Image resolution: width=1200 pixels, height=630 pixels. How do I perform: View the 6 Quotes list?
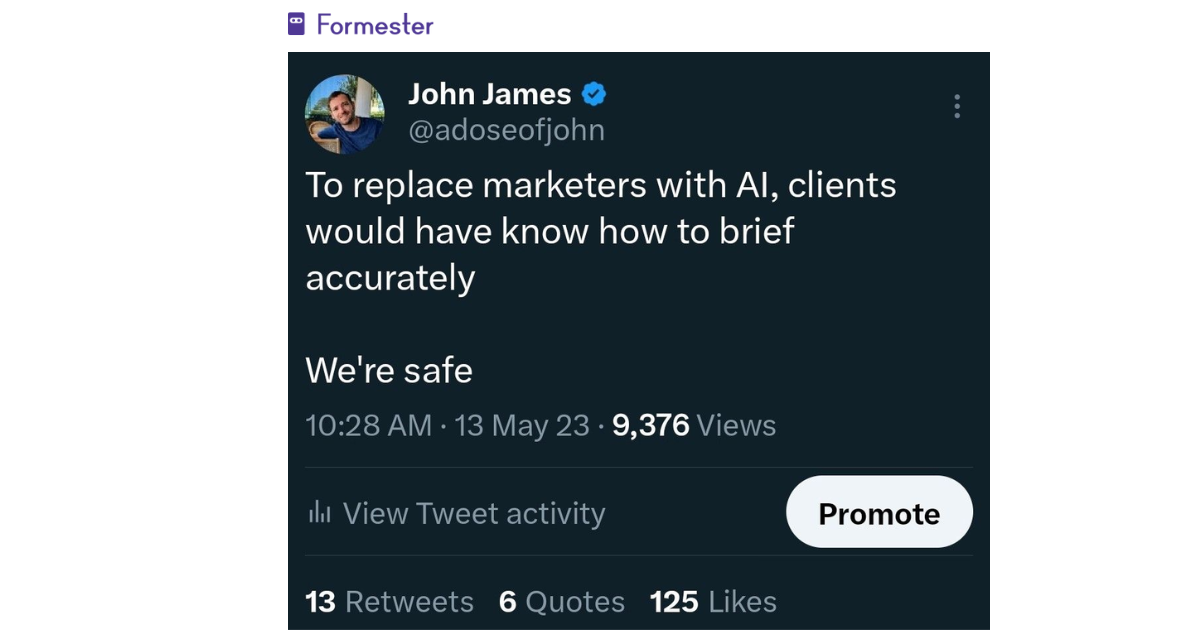(562, 602)
